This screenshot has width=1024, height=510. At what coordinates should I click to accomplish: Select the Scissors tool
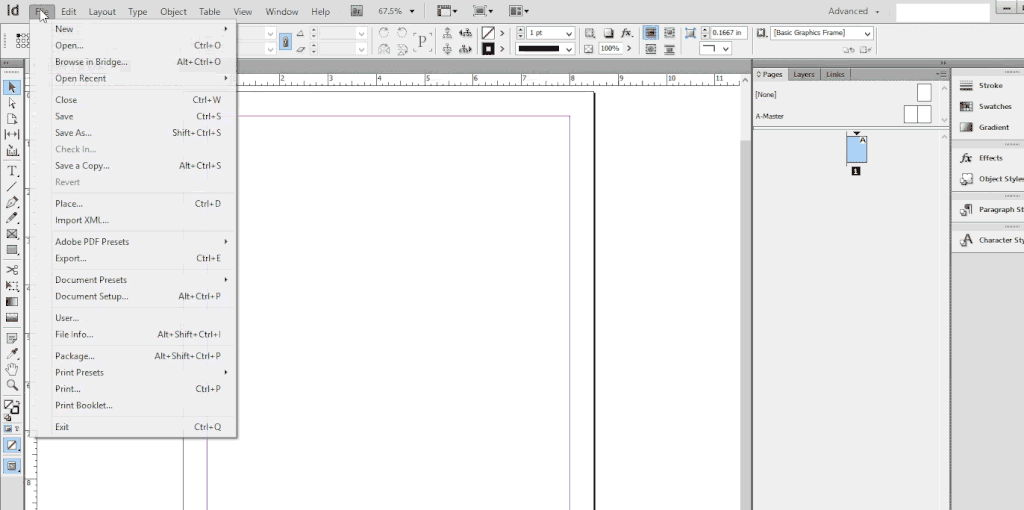pos(12,270)
